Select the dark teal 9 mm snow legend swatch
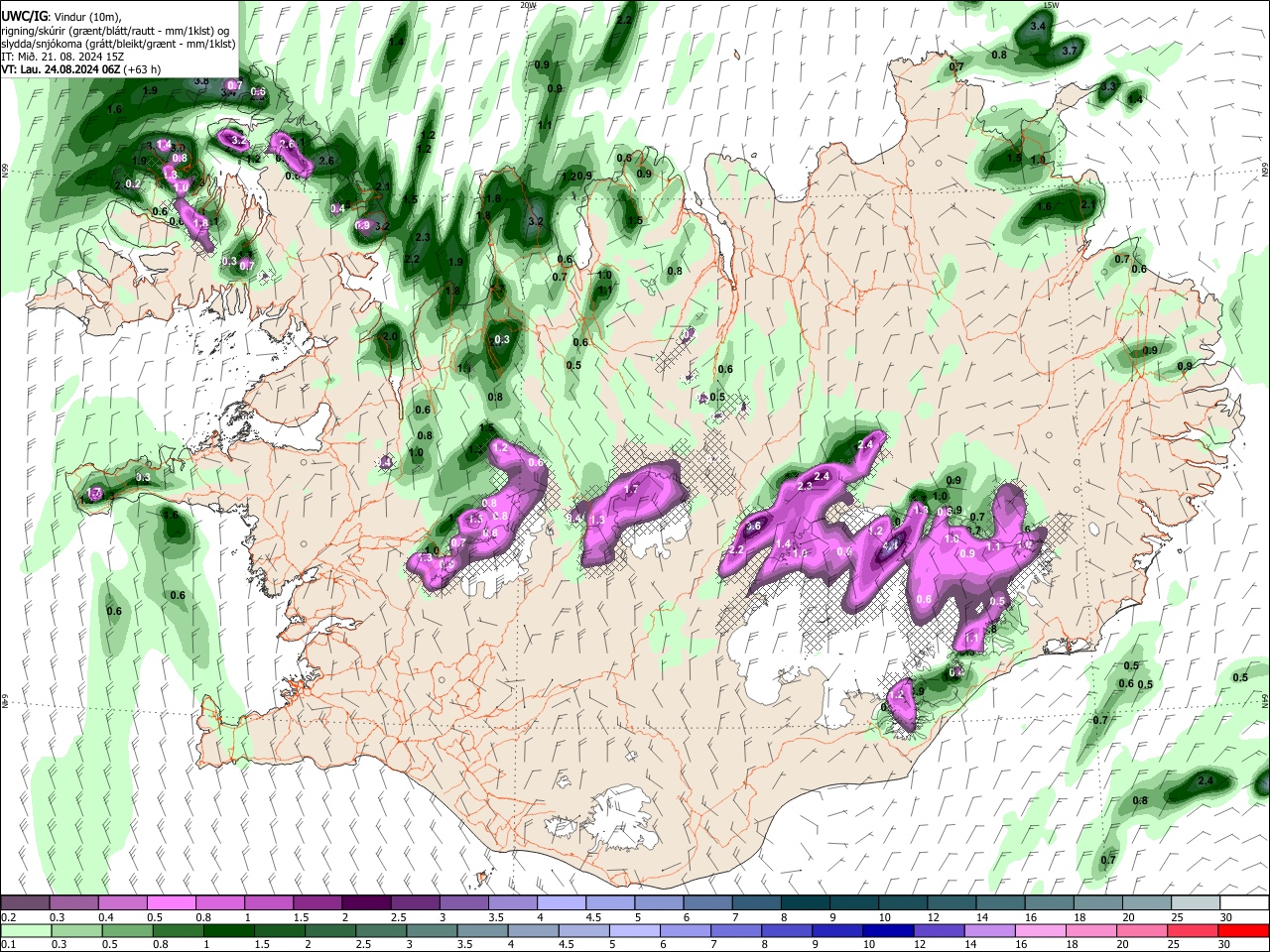The image size is (1270, 952). click(854, 903)
